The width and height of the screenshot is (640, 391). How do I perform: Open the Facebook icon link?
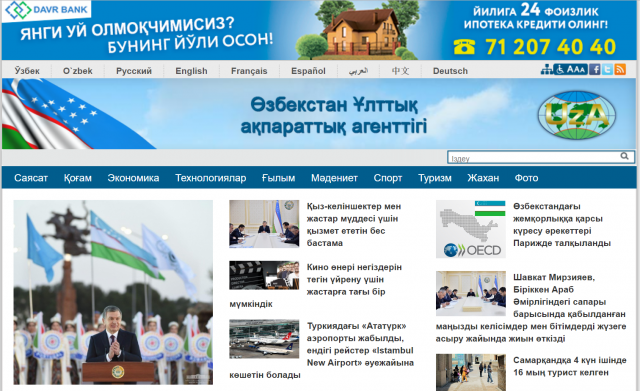click(x=595, y=69)
